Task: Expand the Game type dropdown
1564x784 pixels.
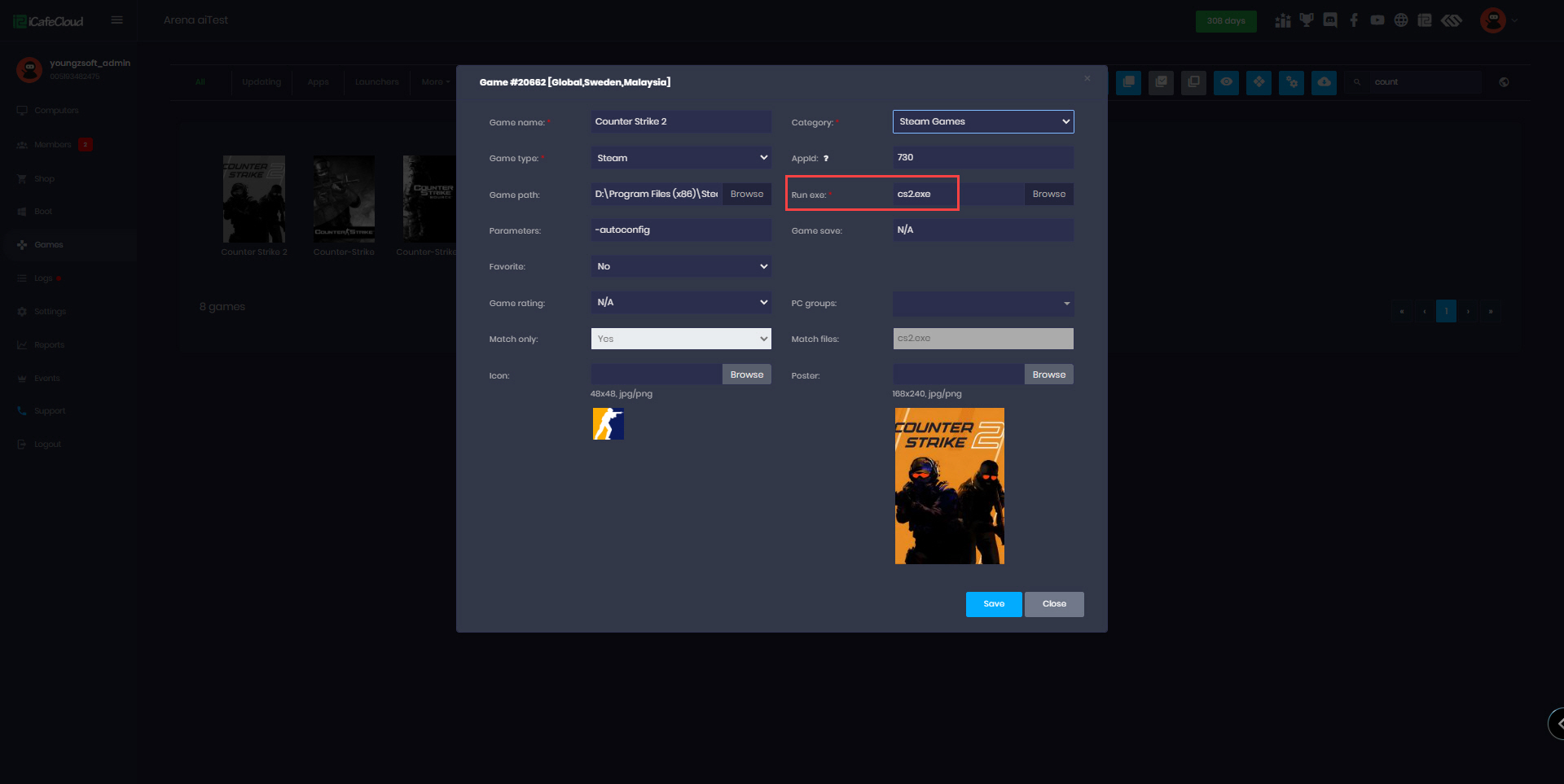Action: coord(680,158)
